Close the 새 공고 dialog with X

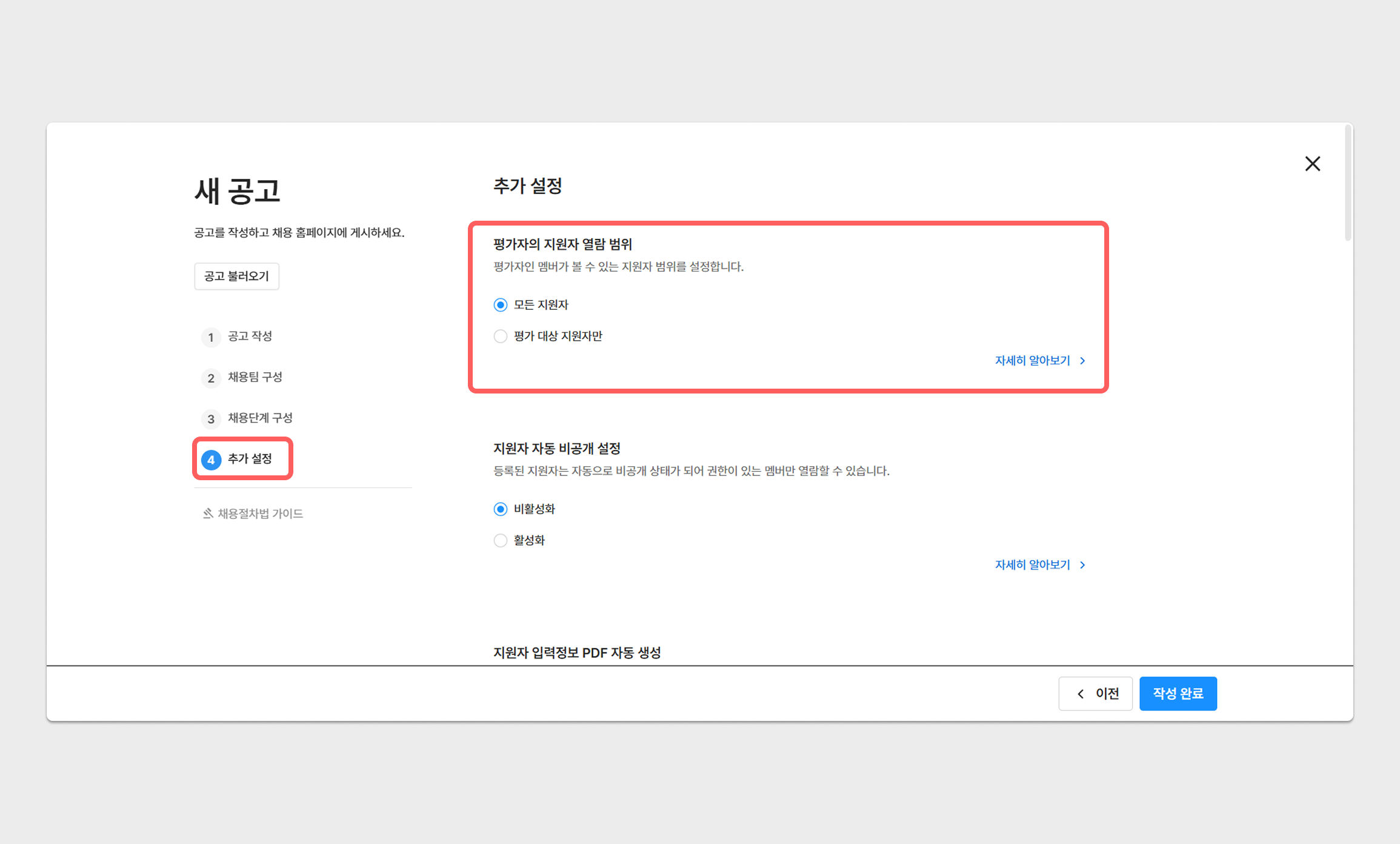(x=1312, y=164)
